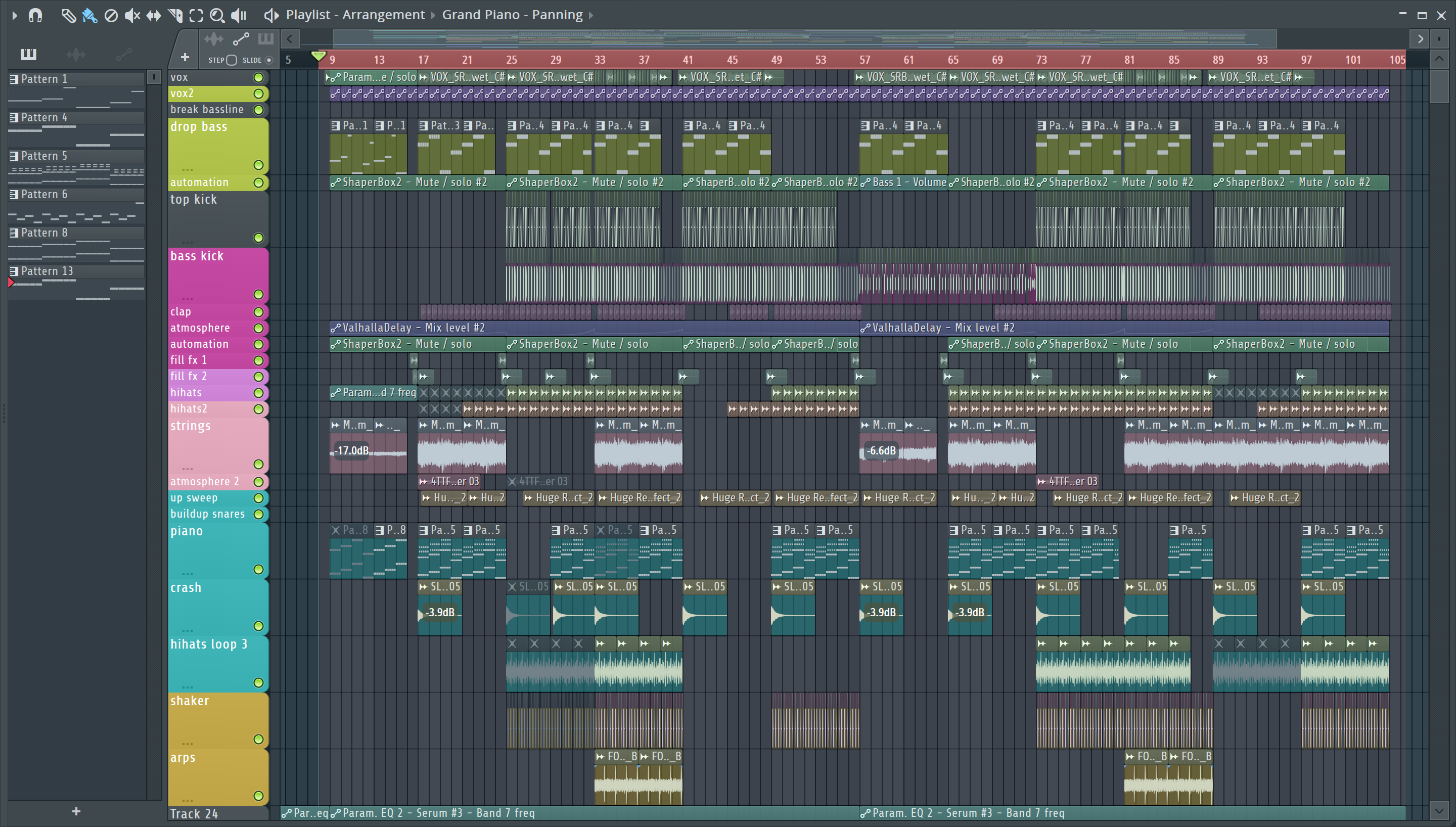
Task: Focus audio clips in playlist
Action: click(x=214, y=39)
